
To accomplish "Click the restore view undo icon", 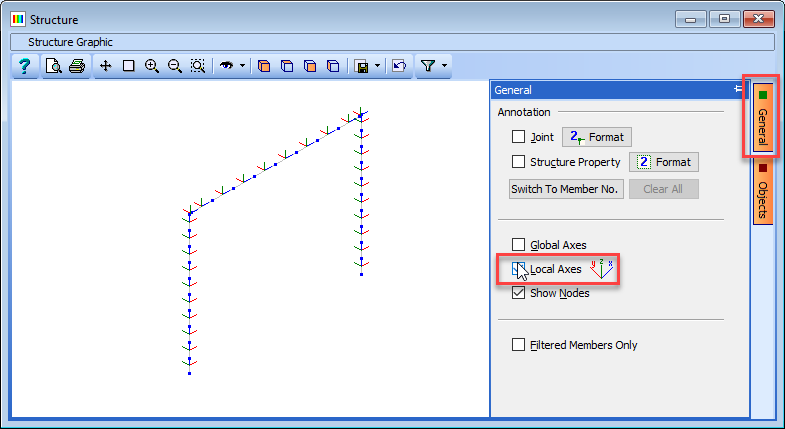I will [399, 66].
